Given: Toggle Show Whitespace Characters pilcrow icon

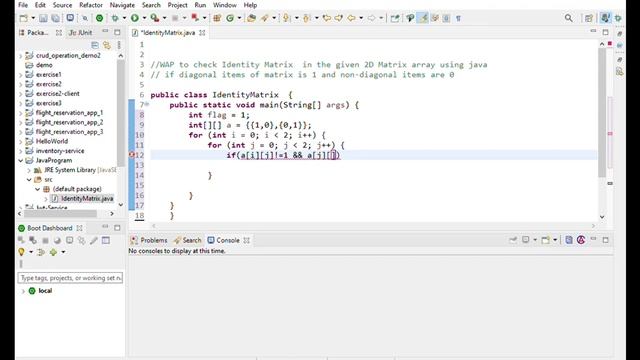Looking at the screenshot, I should (458, 18).
